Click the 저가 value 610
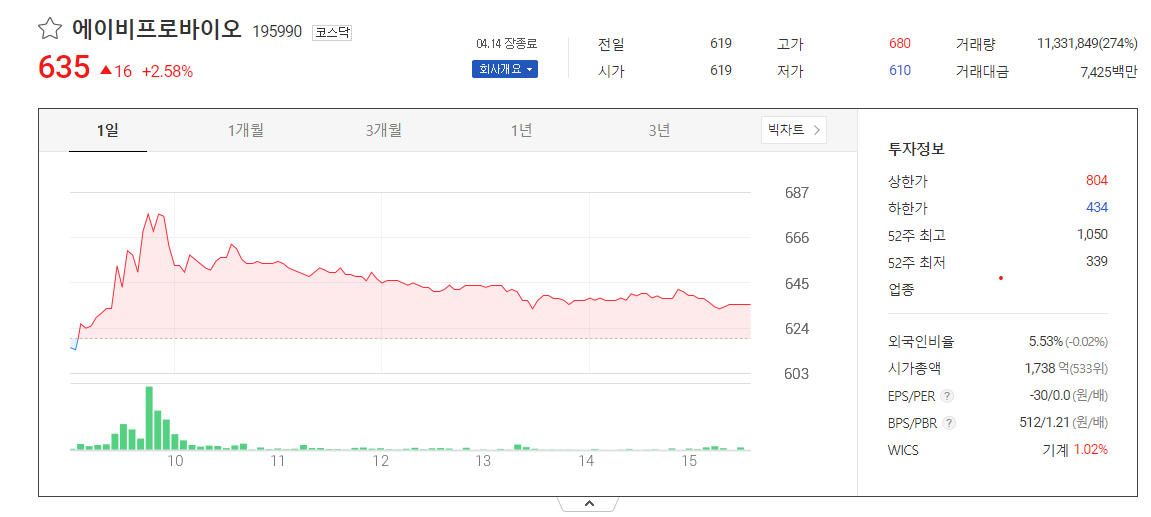Image resolution: width=1151 pixels, height=517 pixels. [x=899, y=70]
